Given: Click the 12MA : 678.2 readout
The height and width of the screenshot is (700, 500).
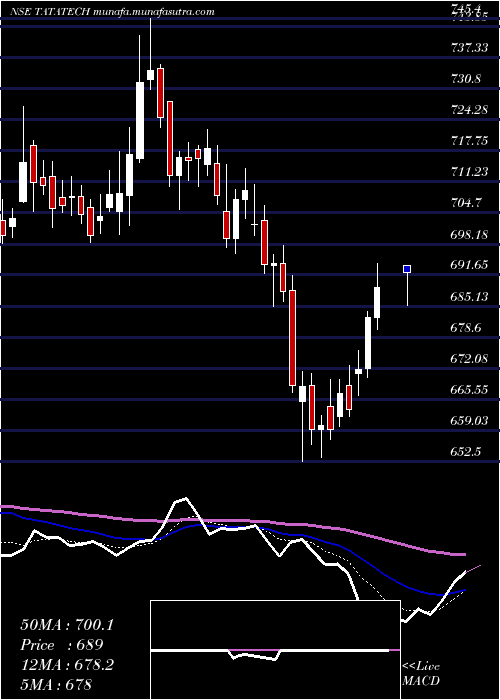Looking at the screenshot, I should coord(67,665).
